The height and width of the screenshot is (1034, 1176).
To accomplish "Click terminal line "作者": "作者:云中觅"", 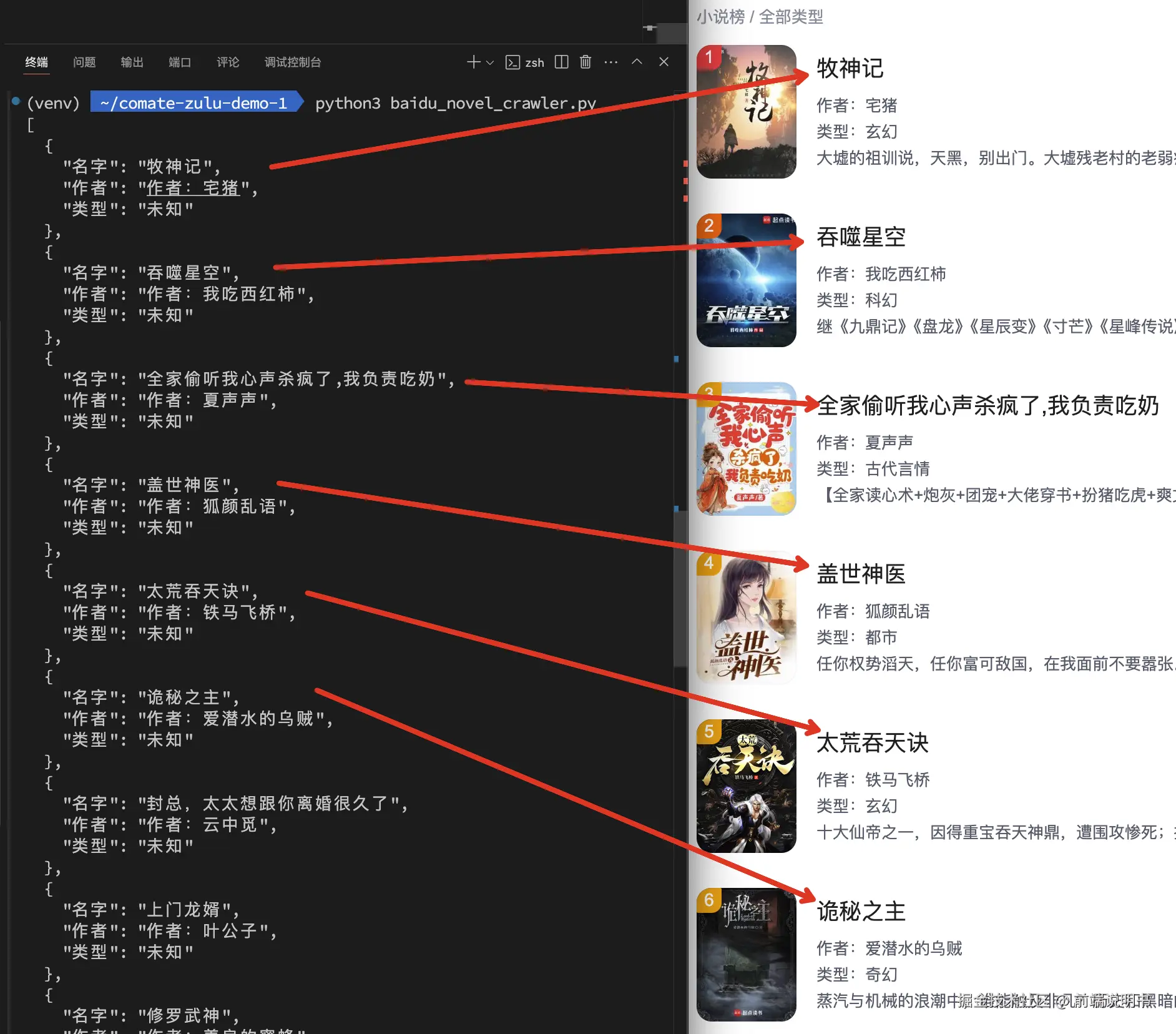I will (170, 825).
